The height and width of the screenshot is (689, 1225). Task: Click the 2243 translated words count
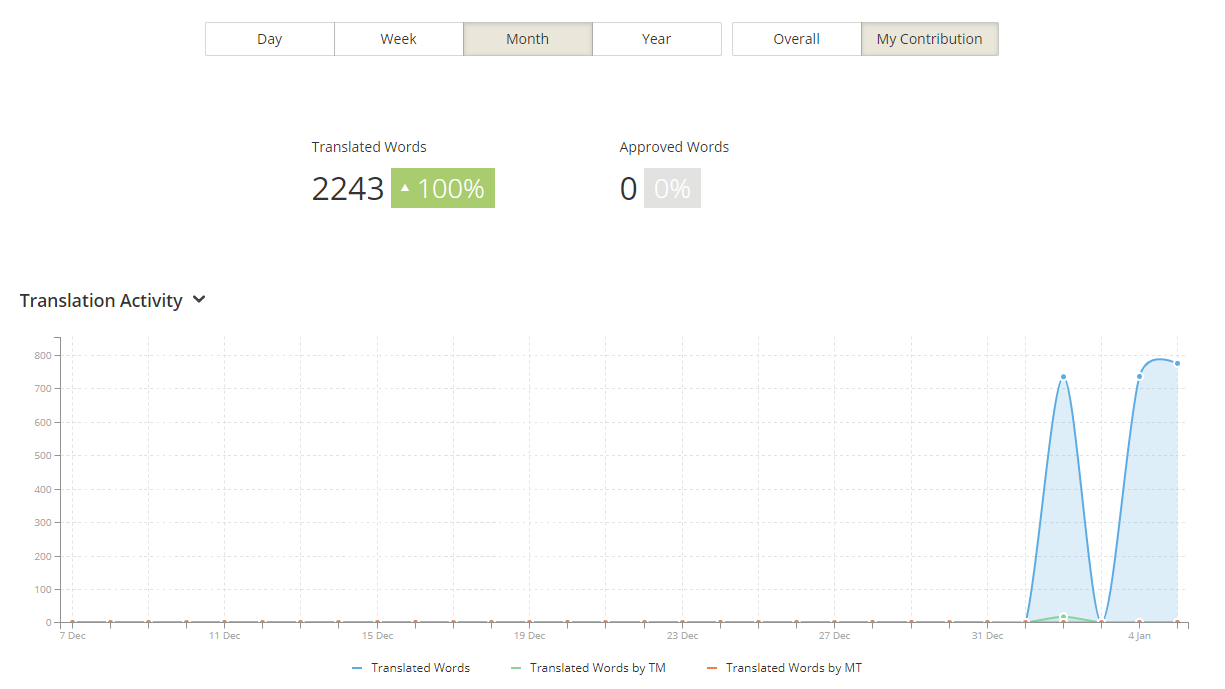tap(348, 188)
